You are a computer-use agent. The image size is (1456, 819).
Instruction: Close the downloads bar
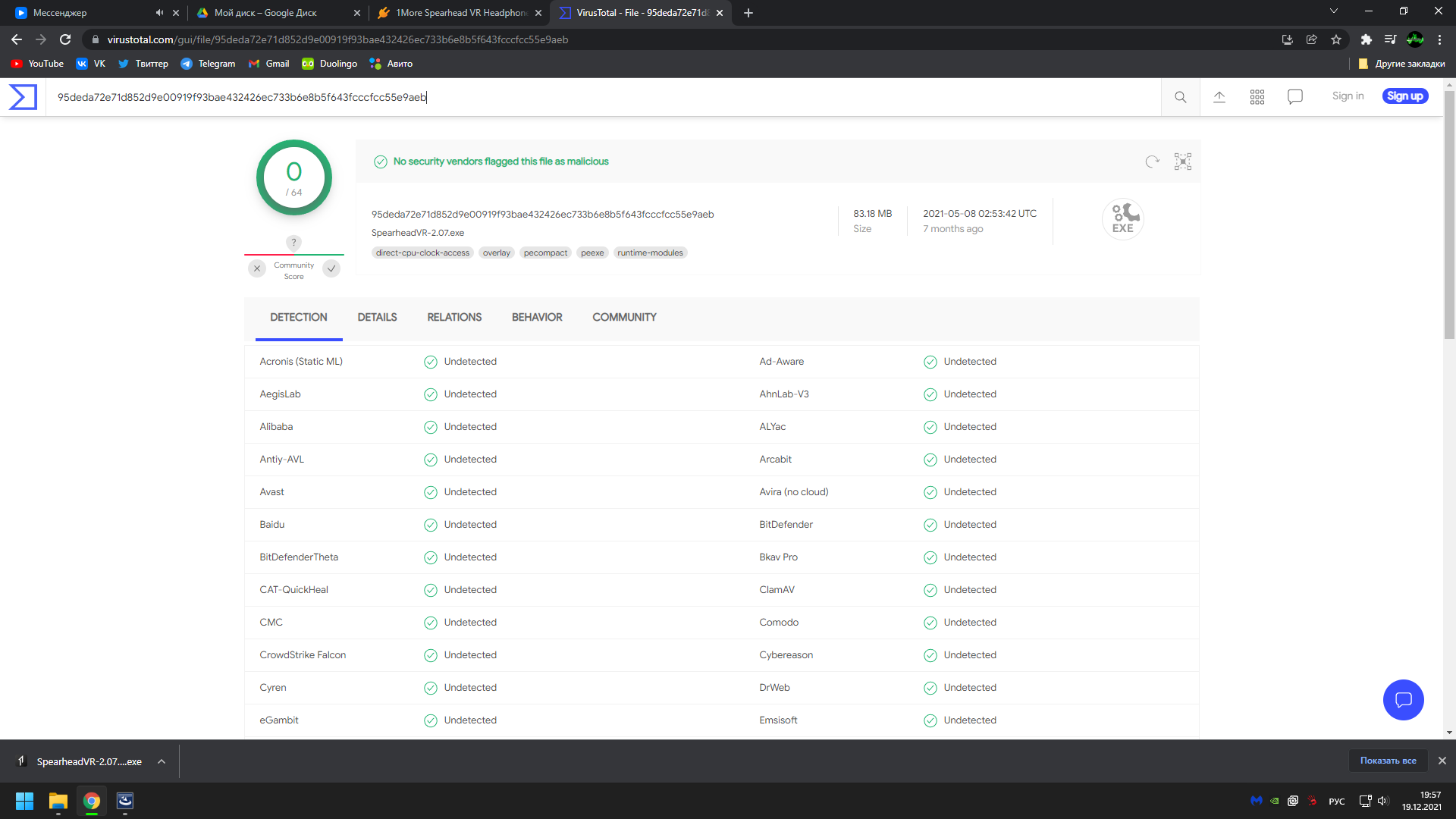[1442, 761]
